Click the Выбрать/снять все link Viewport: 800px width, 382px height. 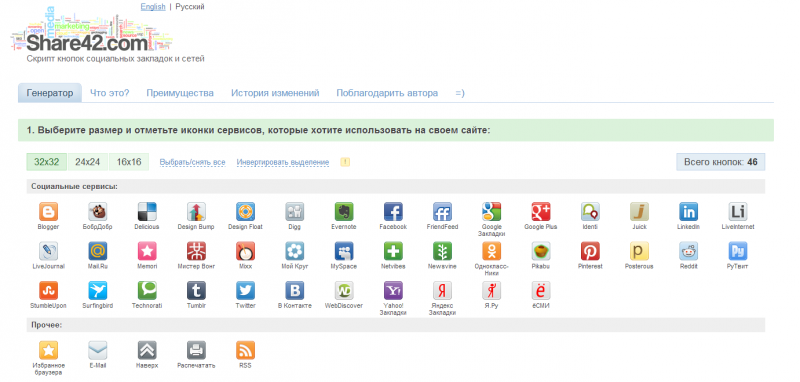[192, 162]
